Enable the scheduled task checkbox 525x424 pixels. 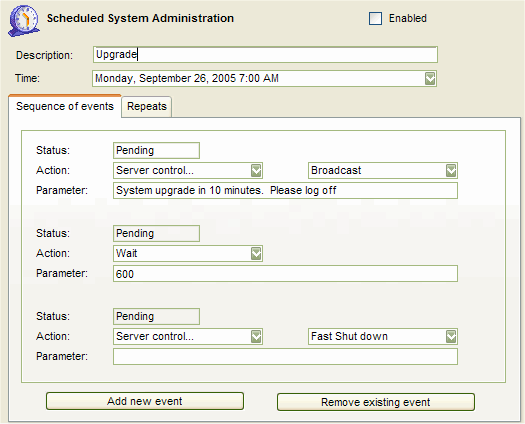coord(375,18)
